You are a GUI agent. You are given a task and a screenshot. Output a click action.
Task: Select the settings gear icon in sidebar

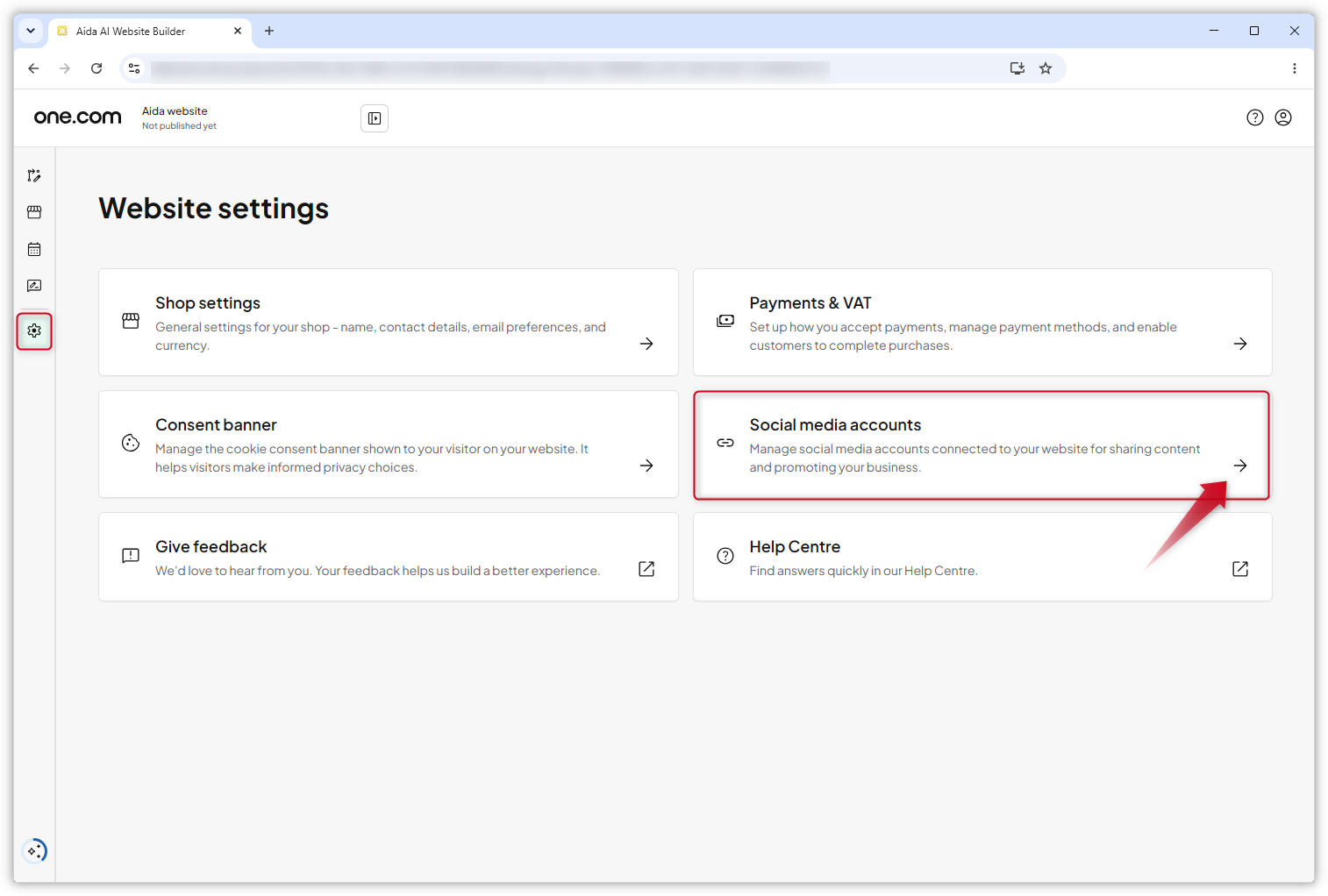pyautogui.click(x=34, y=331)
